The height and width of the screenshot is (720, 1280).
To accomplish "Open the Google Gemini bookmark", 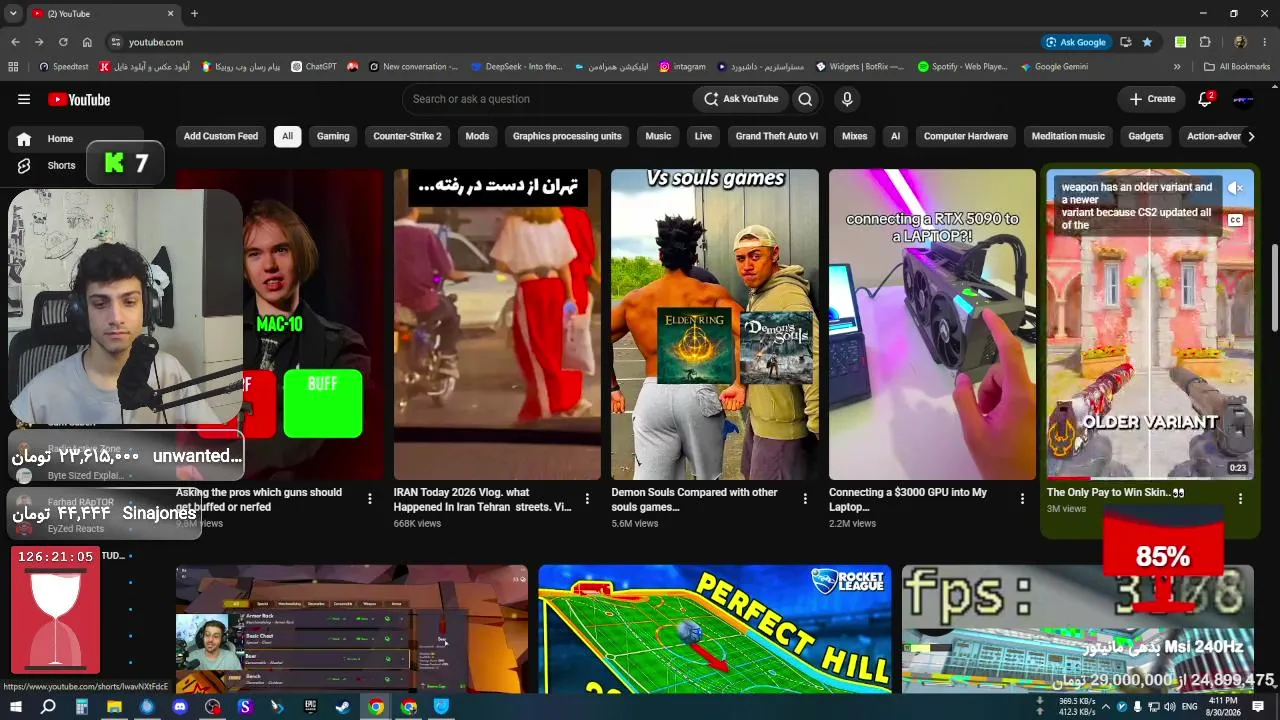I will point(1054,67).
